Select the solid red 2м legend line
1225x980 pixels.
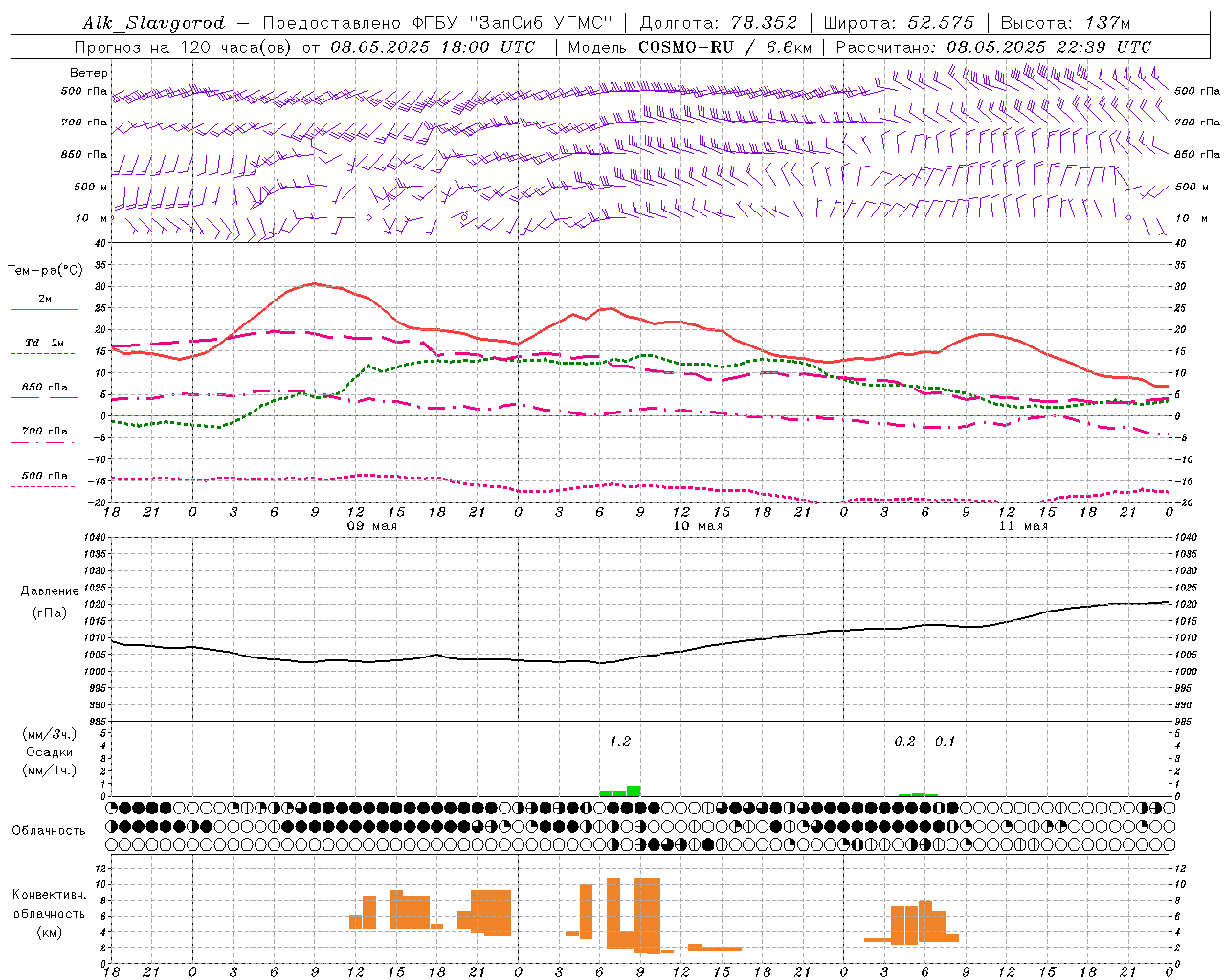(44, 309)
